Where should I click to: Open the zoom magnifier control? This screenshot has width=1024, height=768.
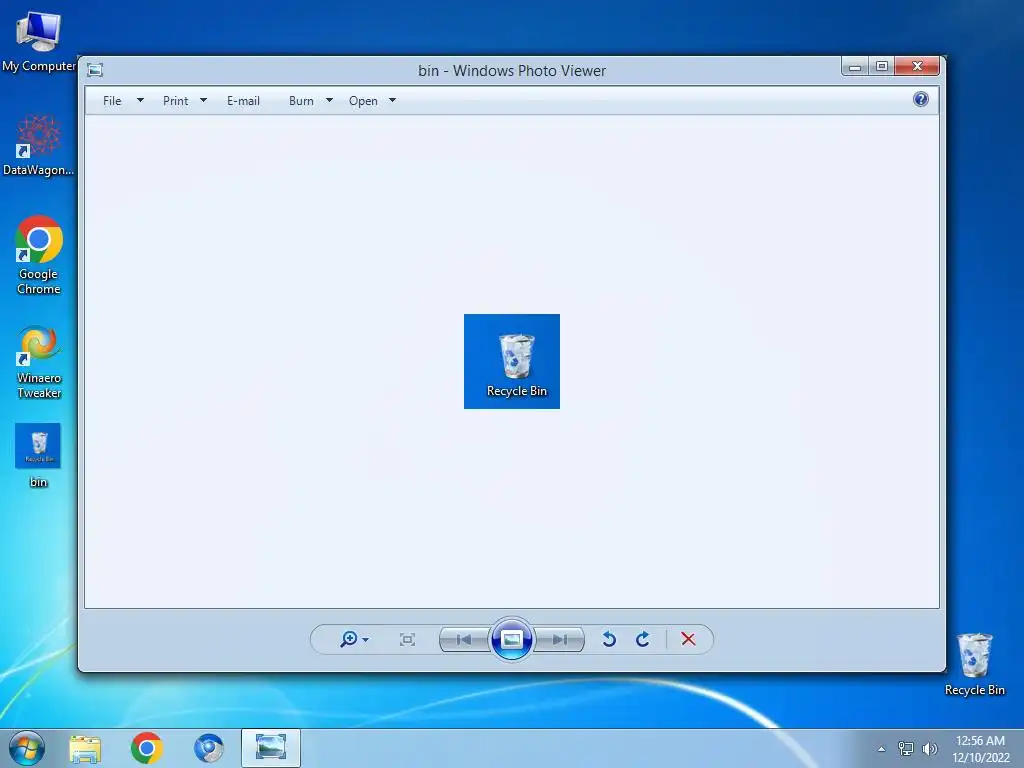coord(349,639)
